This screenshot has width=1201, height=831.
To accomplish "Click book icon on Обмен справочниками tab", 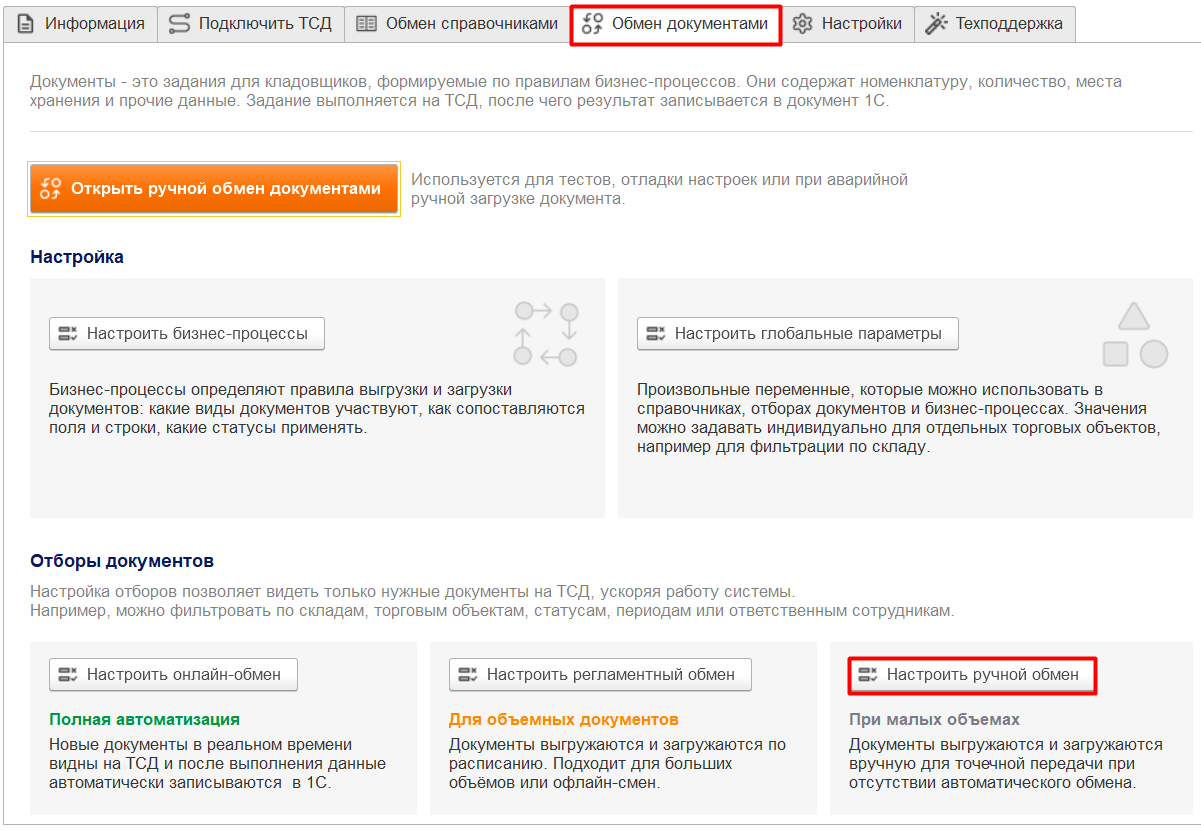I will point(366,24).
